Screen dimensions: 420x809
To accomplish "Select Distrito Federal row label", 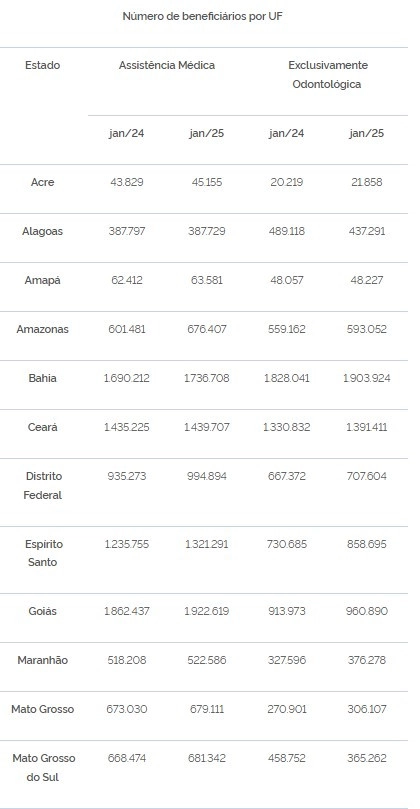I will pos(42,486).
